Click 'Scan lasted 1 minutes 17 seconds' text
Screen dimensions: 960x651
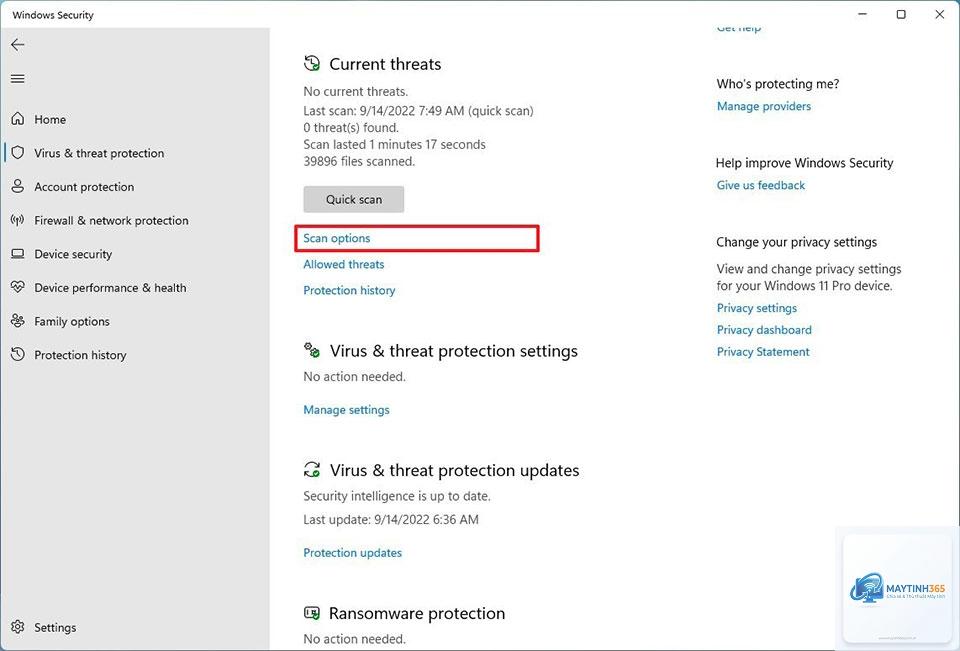(x=394, y=145)
